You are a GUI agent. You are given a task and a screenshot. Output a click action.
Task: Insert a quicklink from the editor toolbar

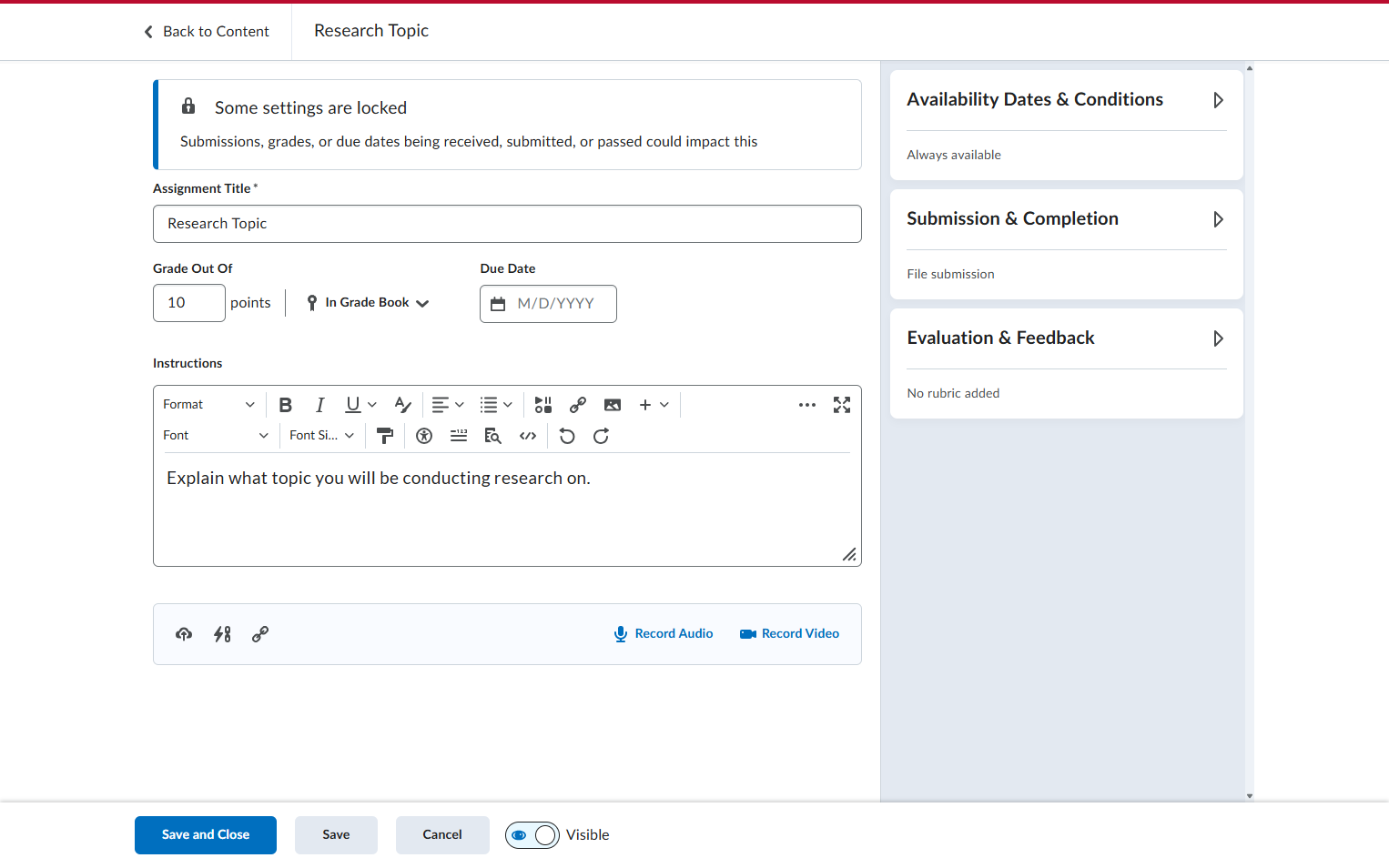(578, 405)
